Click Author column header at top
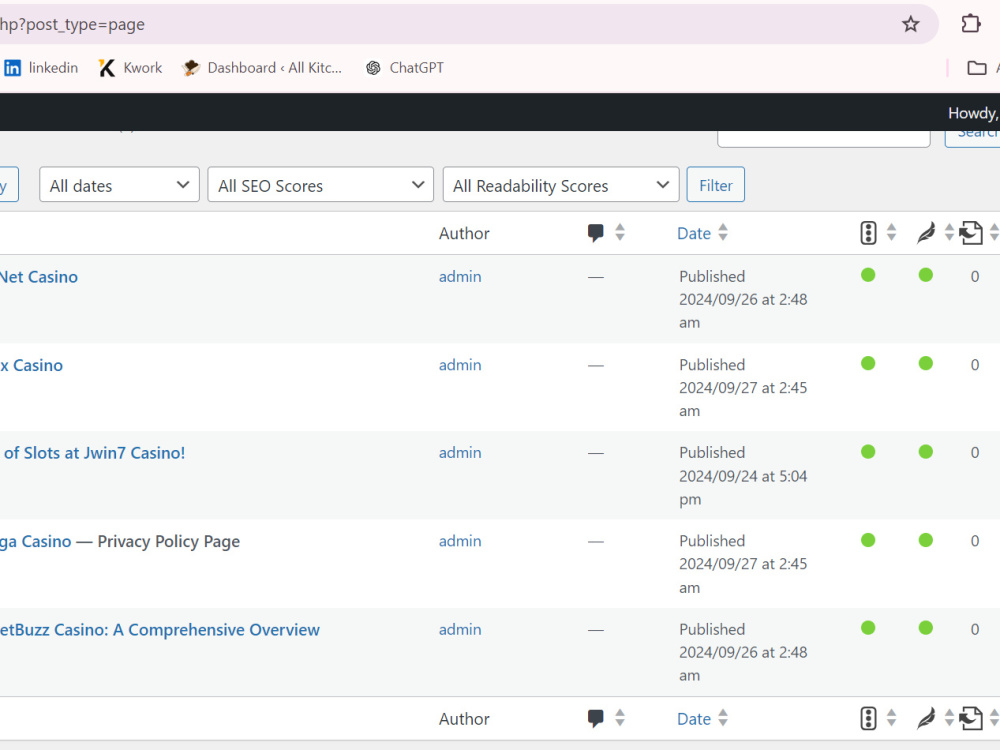The width and height of the screenshot is (1000, 750). [464, 233]
